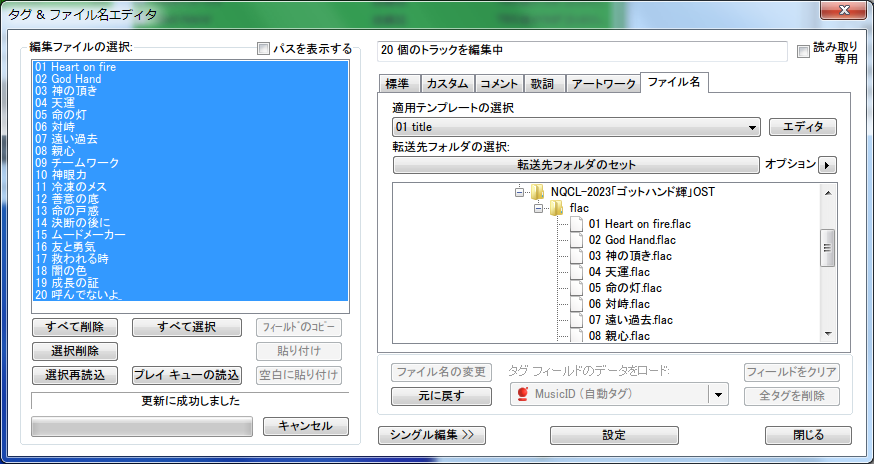The image size is (874, 464).
Task: Click the flac folder icon
Action: tap(556, 208)
